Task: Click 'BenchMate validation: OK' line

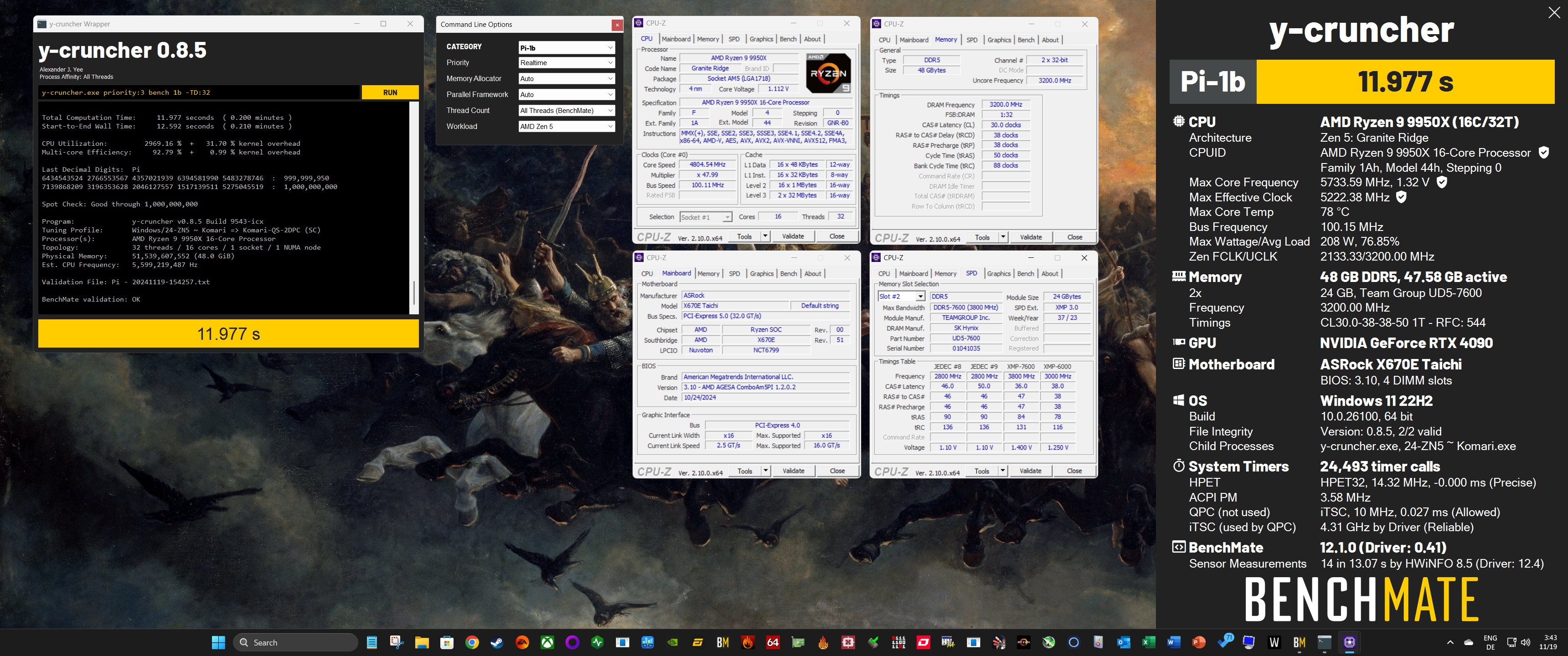Action: pos(91,299)
